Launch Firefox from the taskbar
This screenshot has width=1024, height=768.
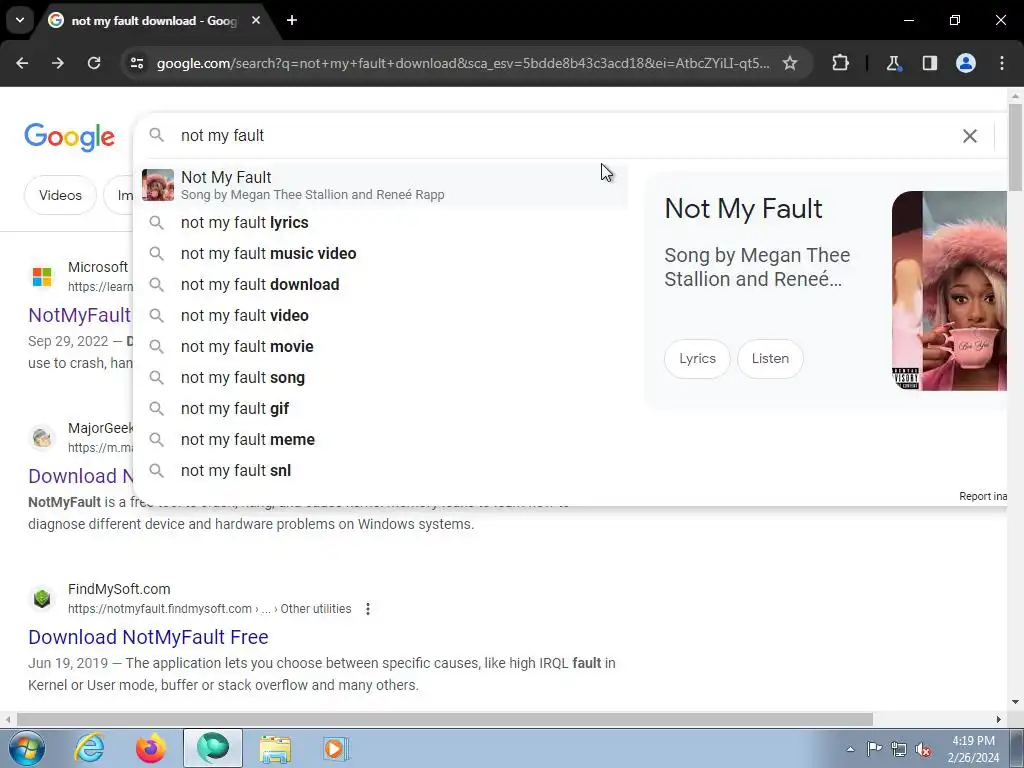[x=151, y=748]
